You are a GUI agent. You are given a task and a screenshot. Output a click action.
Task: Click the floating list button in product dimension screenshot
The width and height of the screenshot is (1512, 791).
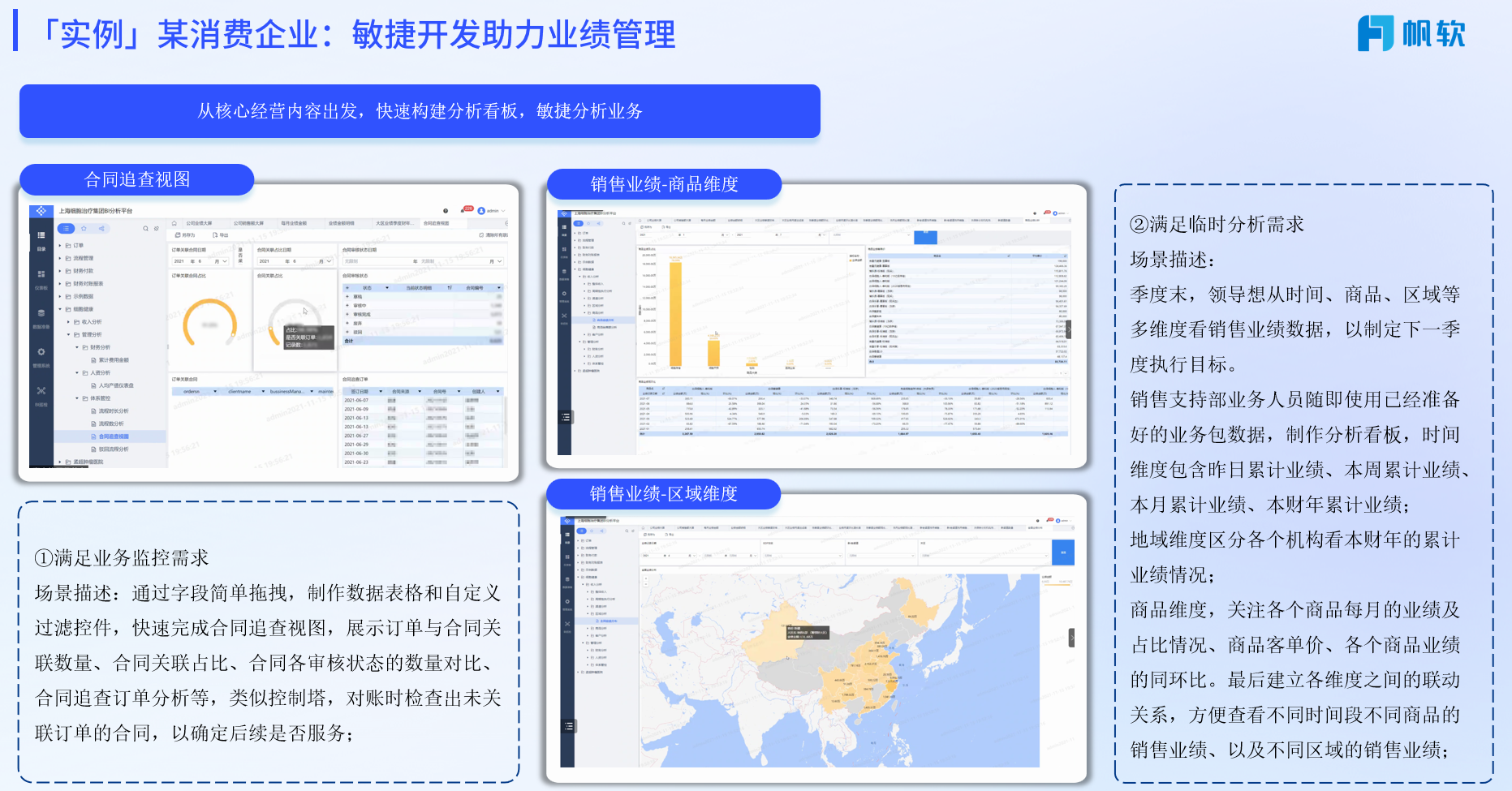[566, 418]
